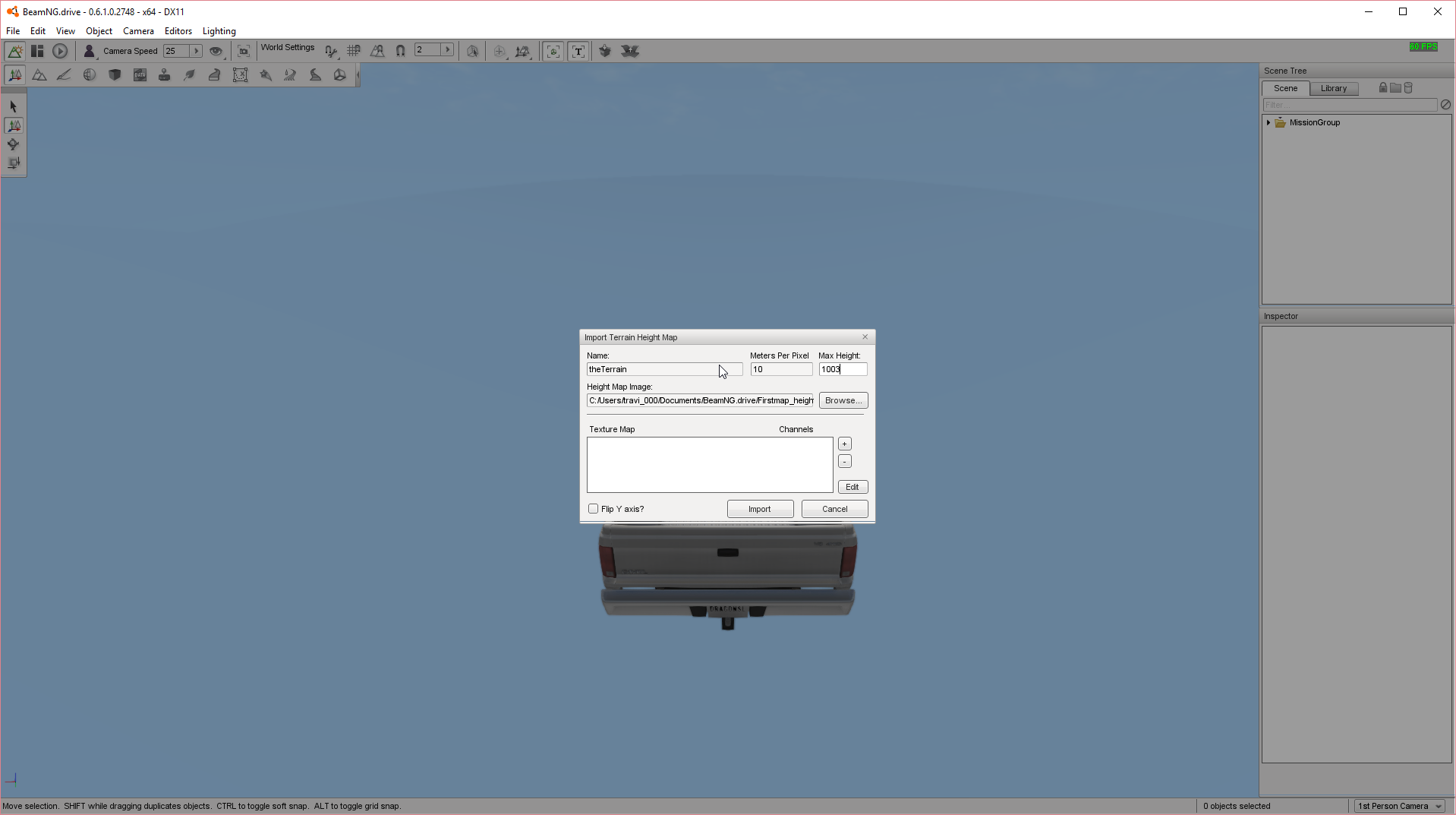Select the Forest Editor leaf icon
The image size is (1456, 815).
coord(190,75)
